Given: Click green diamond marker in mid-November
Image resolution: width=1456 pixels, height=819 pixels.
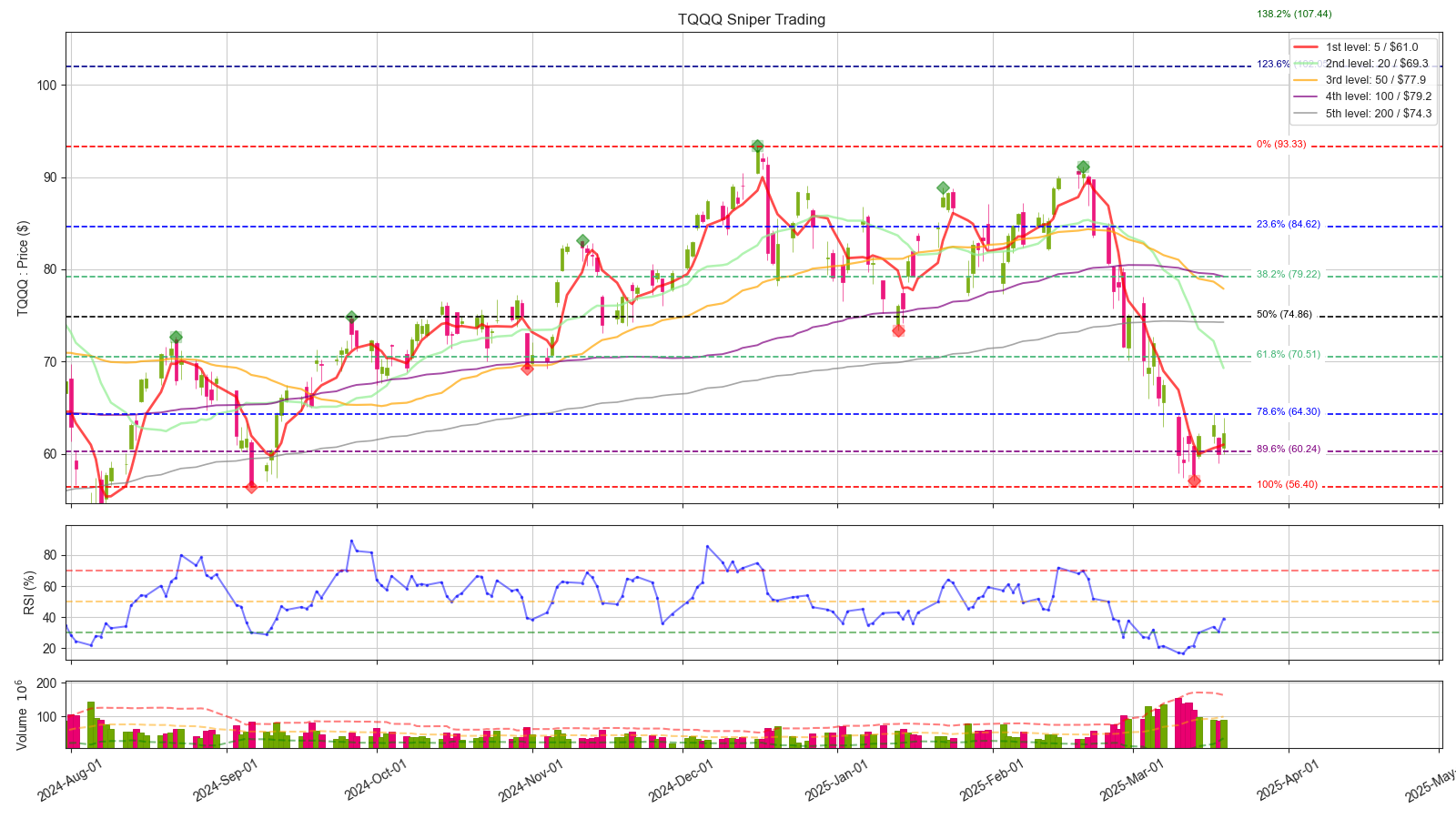Looking at the screenshot, I should pyautogui.click(x=582, y=241).
